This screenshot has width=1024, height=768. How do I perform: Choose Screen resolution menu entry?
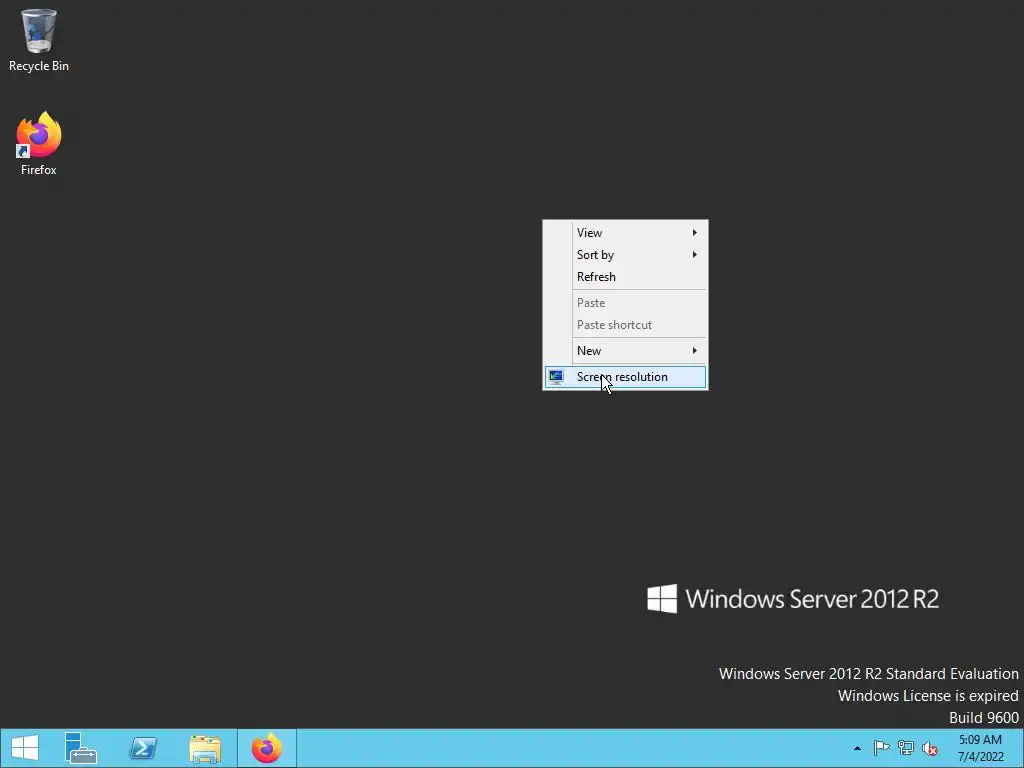point(626,377)
